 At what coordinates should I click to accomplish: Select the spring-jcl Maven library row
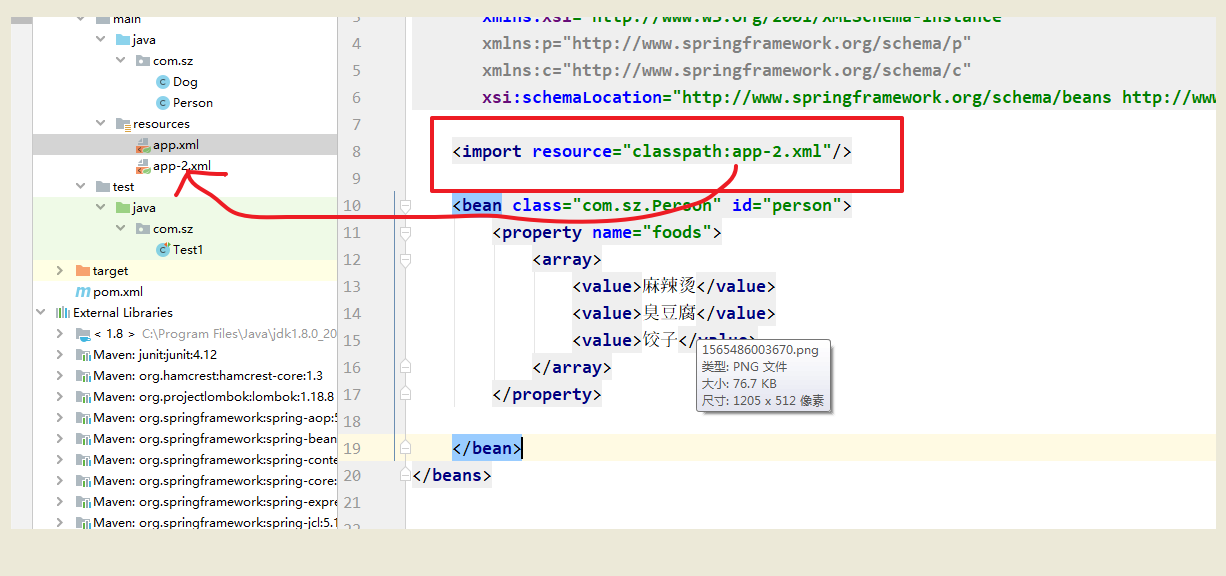[x=215, y=523]
